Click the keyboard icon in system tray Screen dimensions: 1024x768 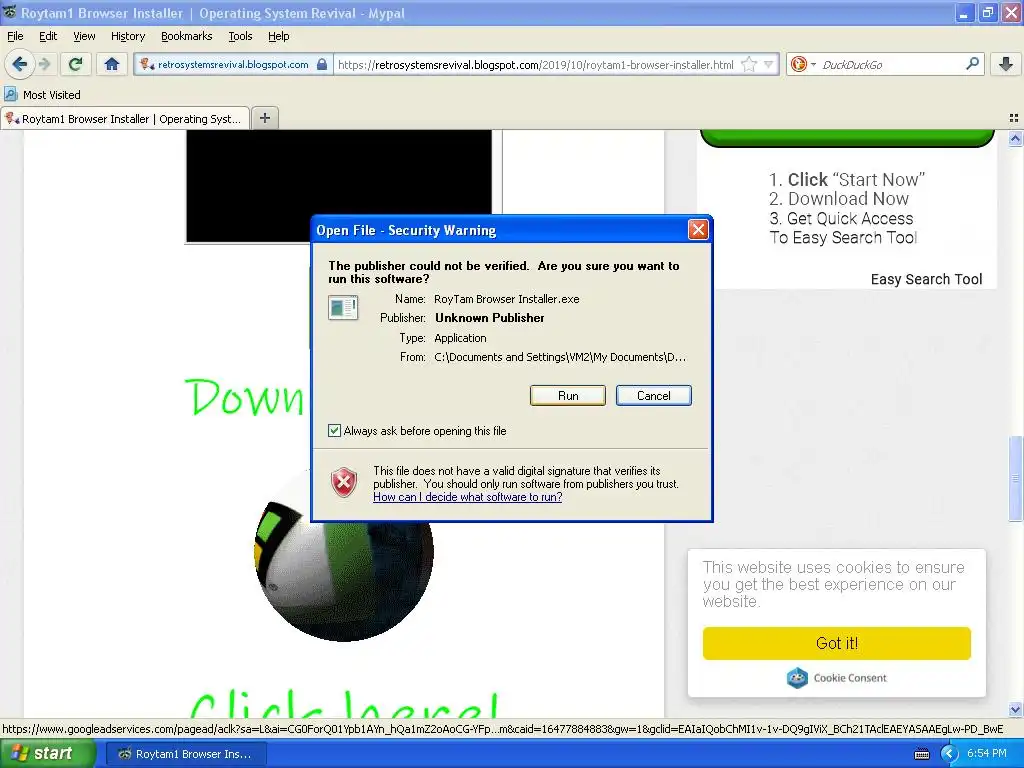coord(921,754)
